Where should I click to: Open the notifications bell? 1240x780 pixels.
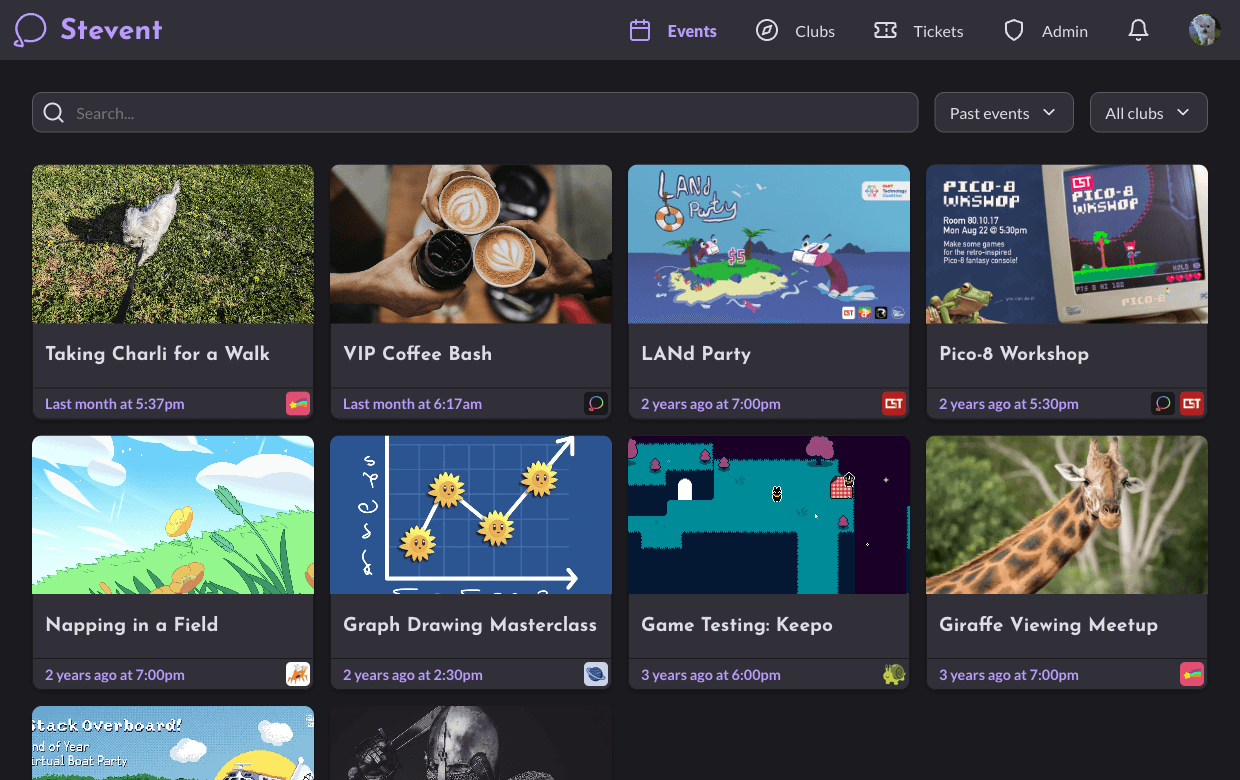pos(1138,31)
